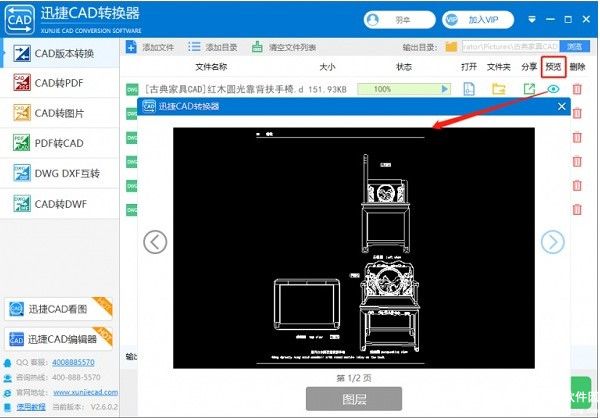Click the 添加文件 add file button
Screen dimensions: 600x418
(150, 47)
